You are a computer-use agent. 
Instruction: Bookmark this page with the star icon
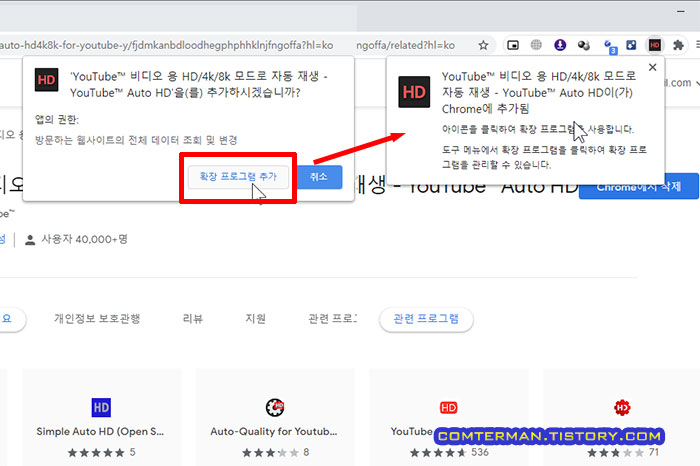click(483, 45)
